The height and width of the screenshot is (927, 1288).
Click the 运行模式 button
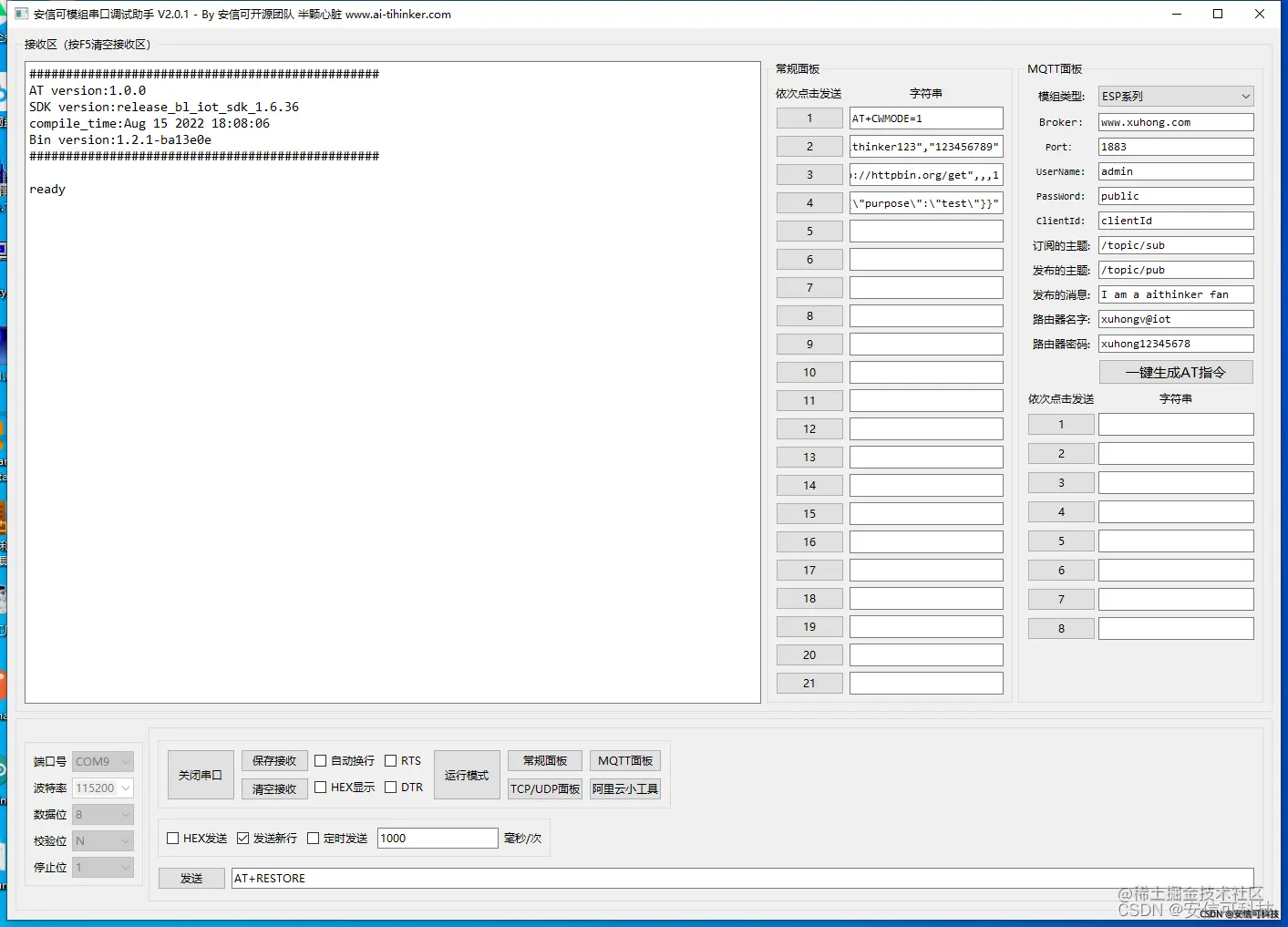pos(467,775)
